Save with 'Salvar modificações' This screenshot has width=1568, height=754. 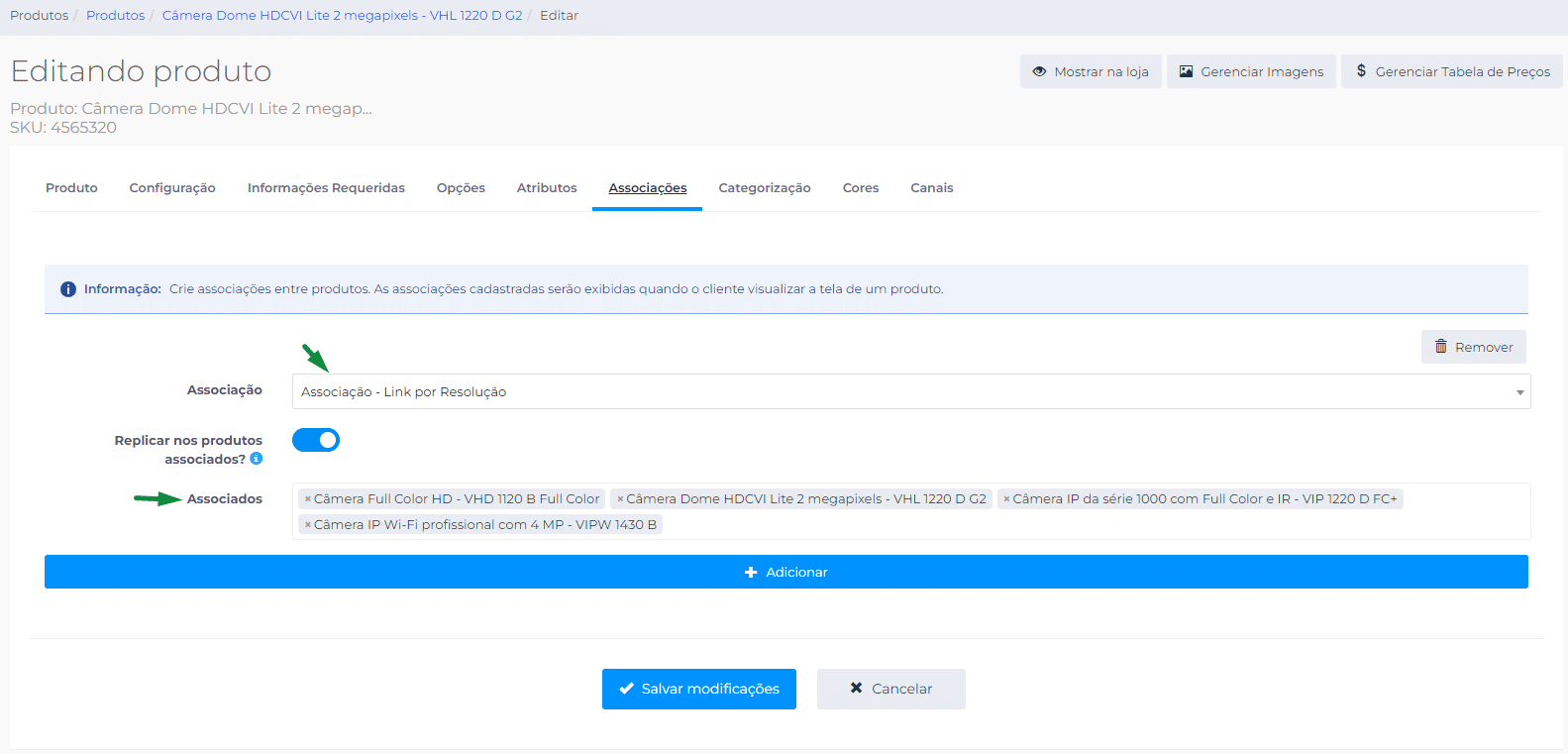[x=699, y=689]
